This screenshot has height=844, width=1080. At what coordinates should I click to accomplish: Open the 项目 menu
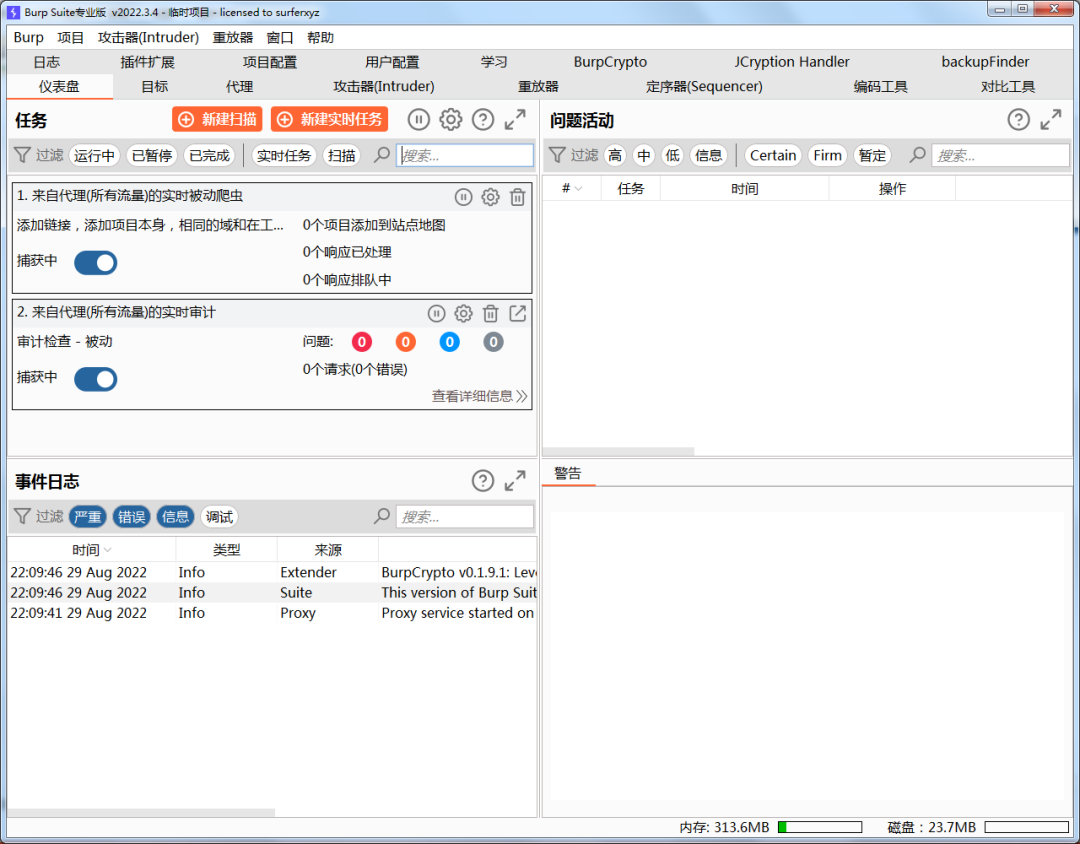[70, 37]
